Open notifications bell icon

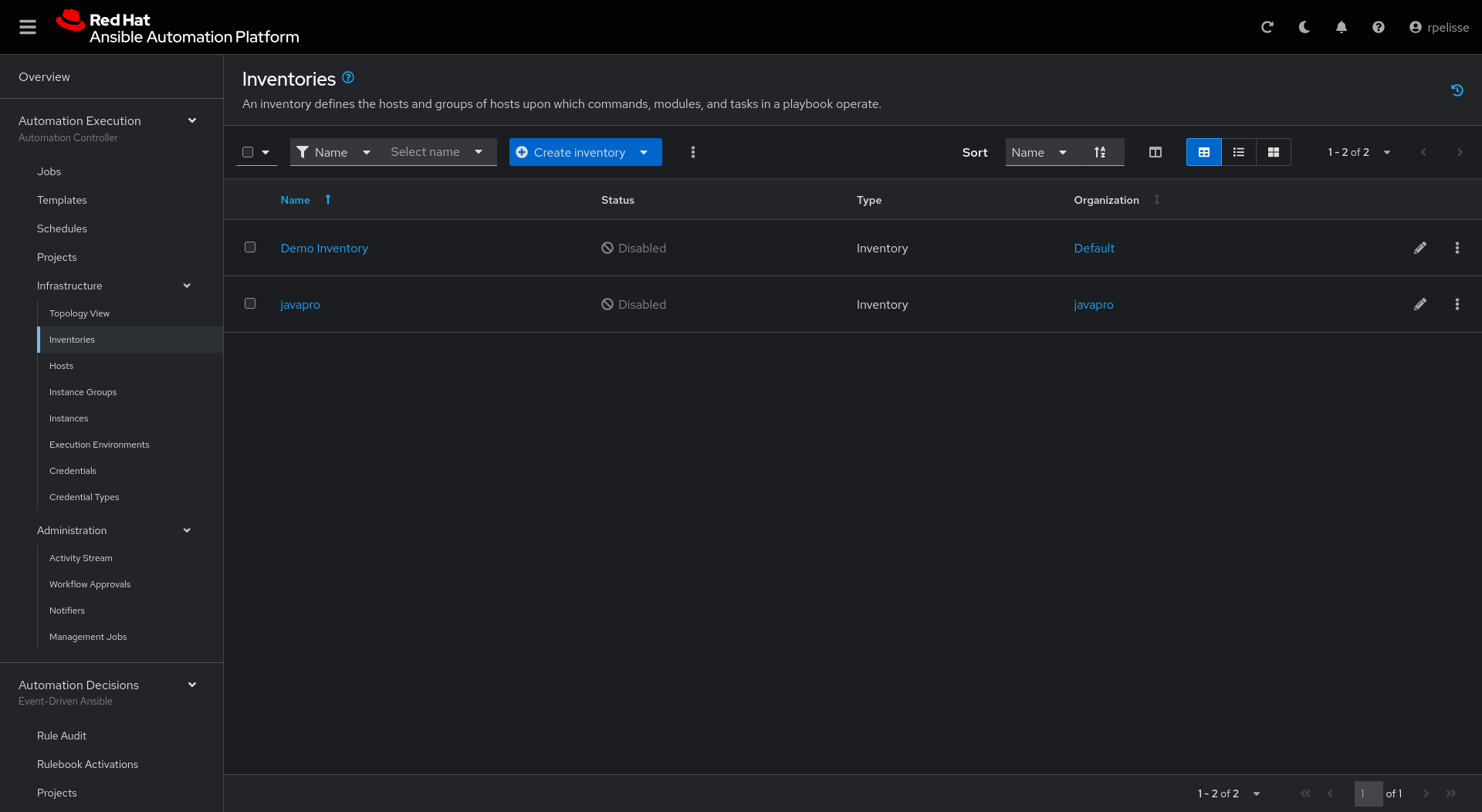(x=1342, y=27)
